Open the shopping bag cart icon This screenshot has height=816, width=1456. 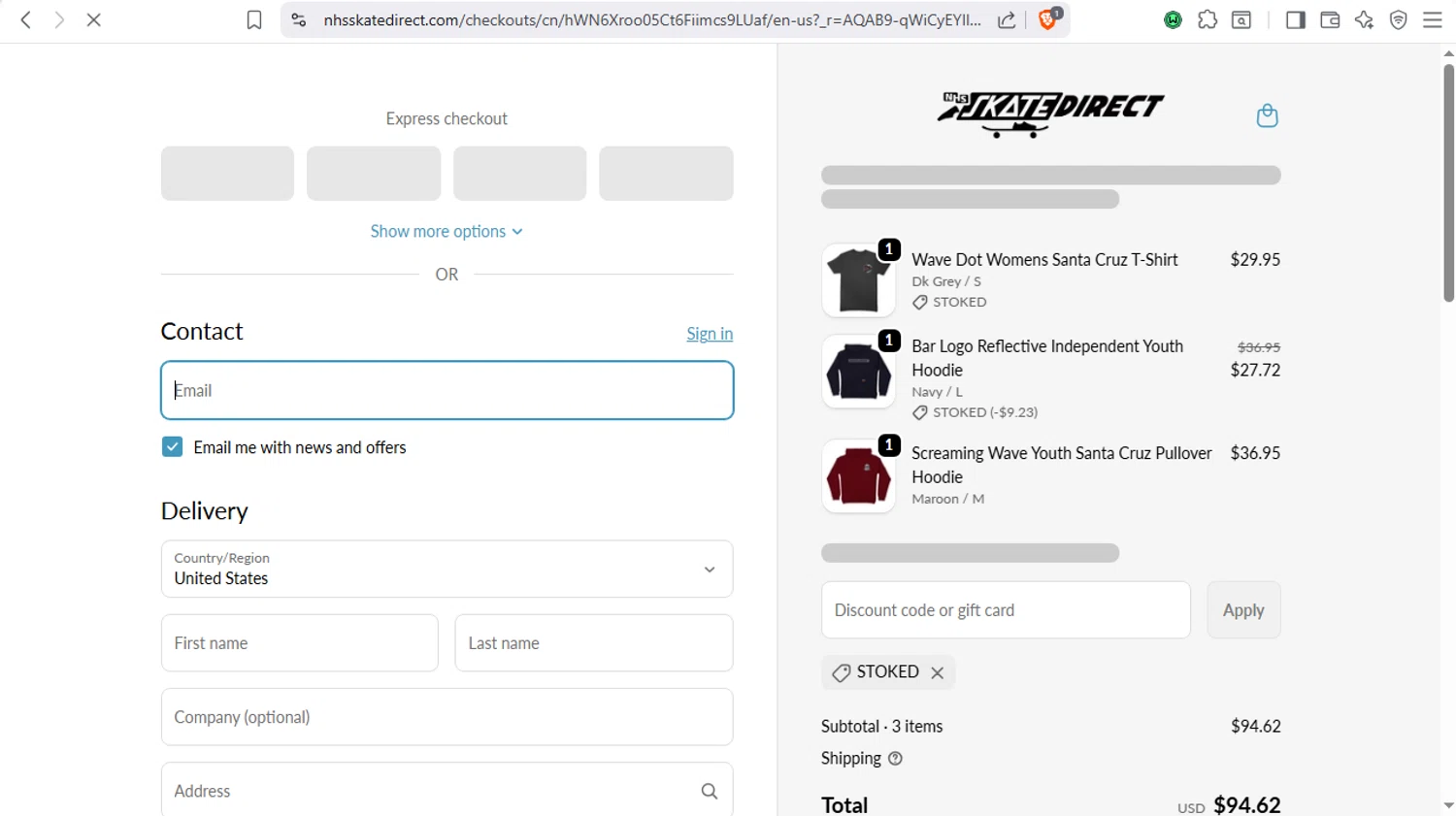[1267, 115]
